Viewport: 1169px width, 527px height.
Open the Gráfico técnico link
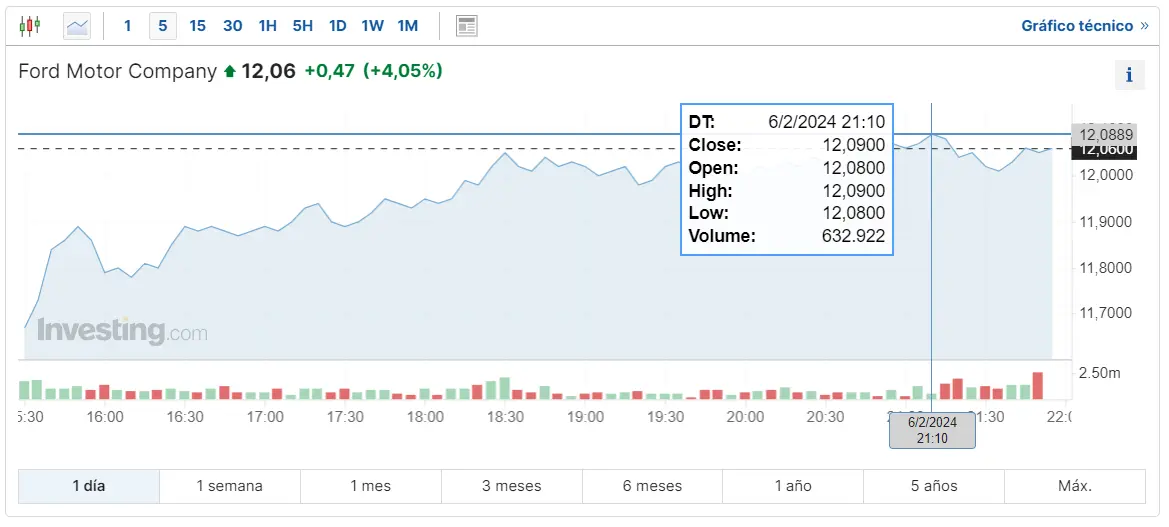pyautogui.click(x=1077, y=26)
